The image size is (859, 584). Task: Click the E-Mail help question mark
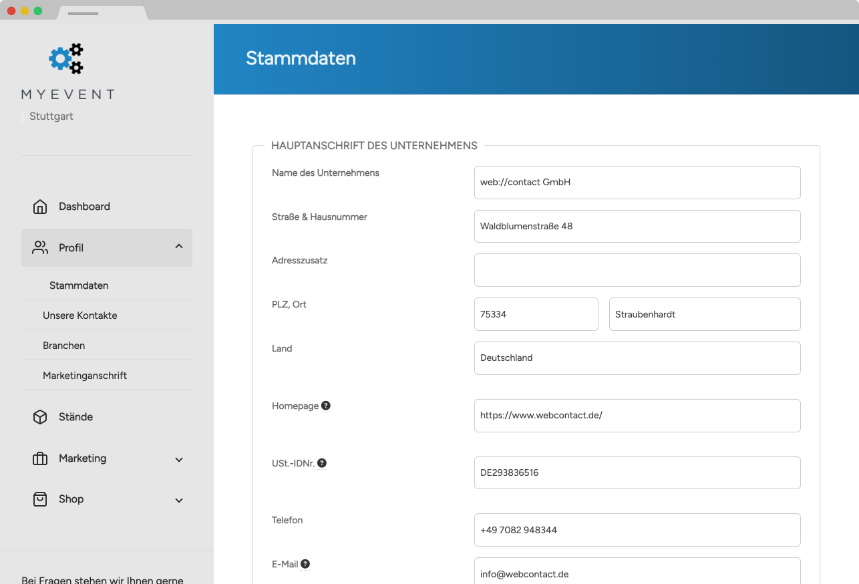(x=305, y=564)
